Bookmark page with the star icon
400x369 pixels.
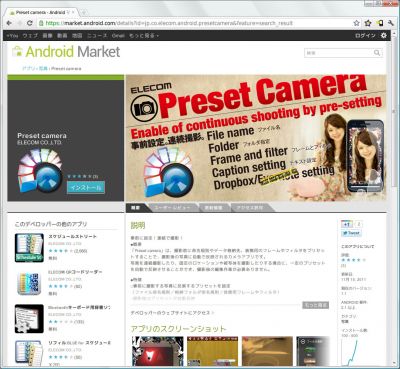(357, 23)
